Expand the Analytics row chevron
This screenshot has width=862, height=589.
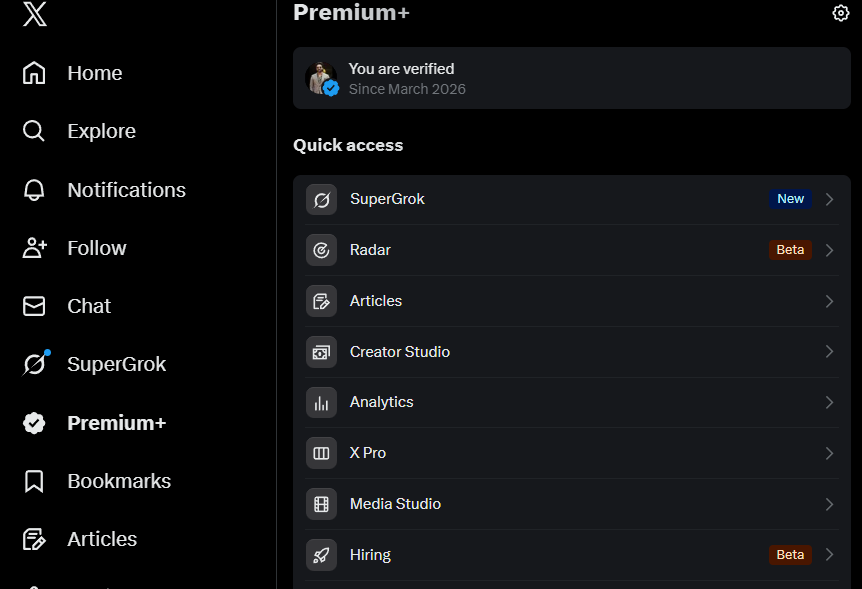click(830, 403)
